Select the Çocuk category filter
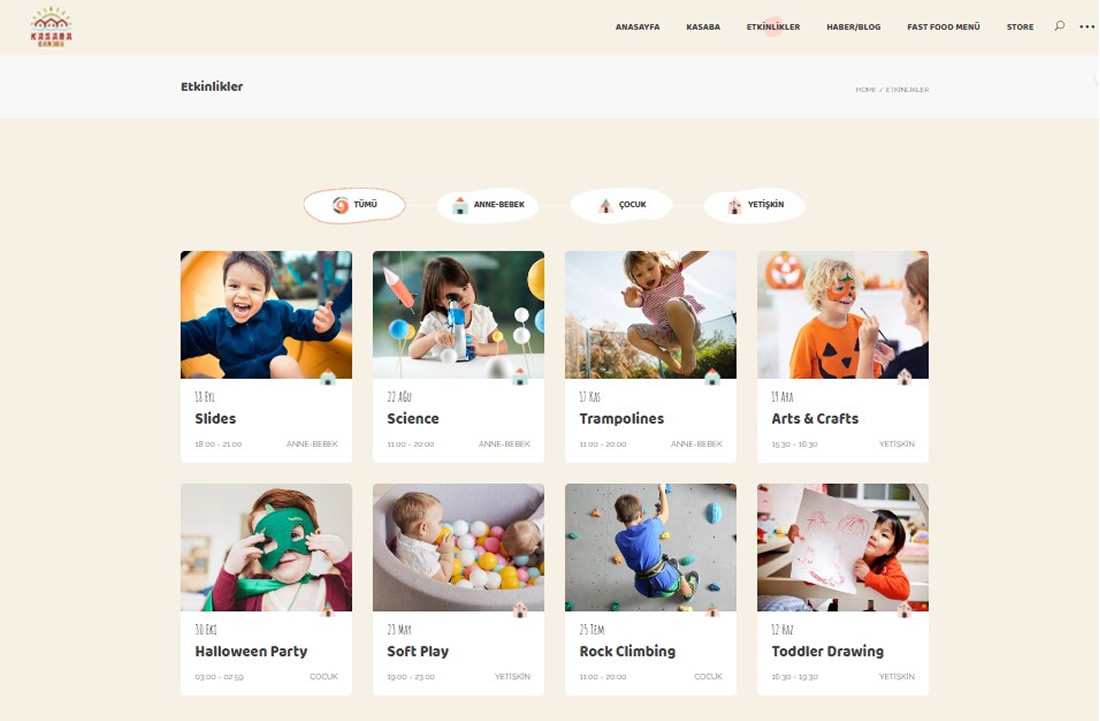The width and height of the screenshot is (1100, 721). [622, 205]
